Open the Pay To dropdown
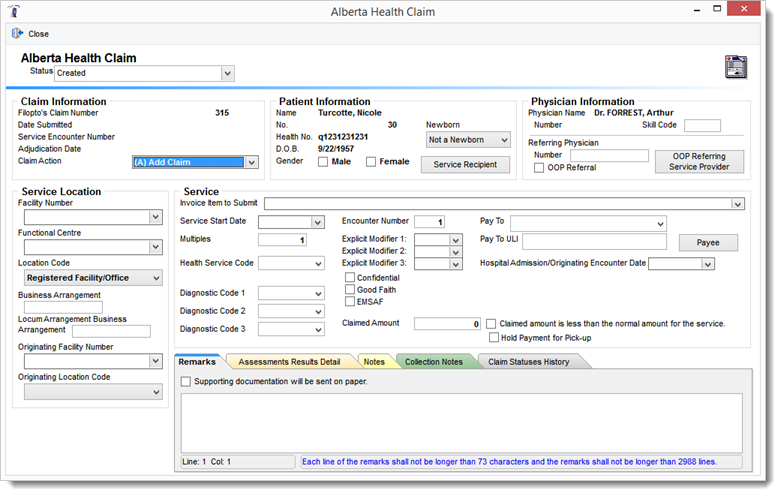Viewport: 781px width, 496px height. coord(660,224)
